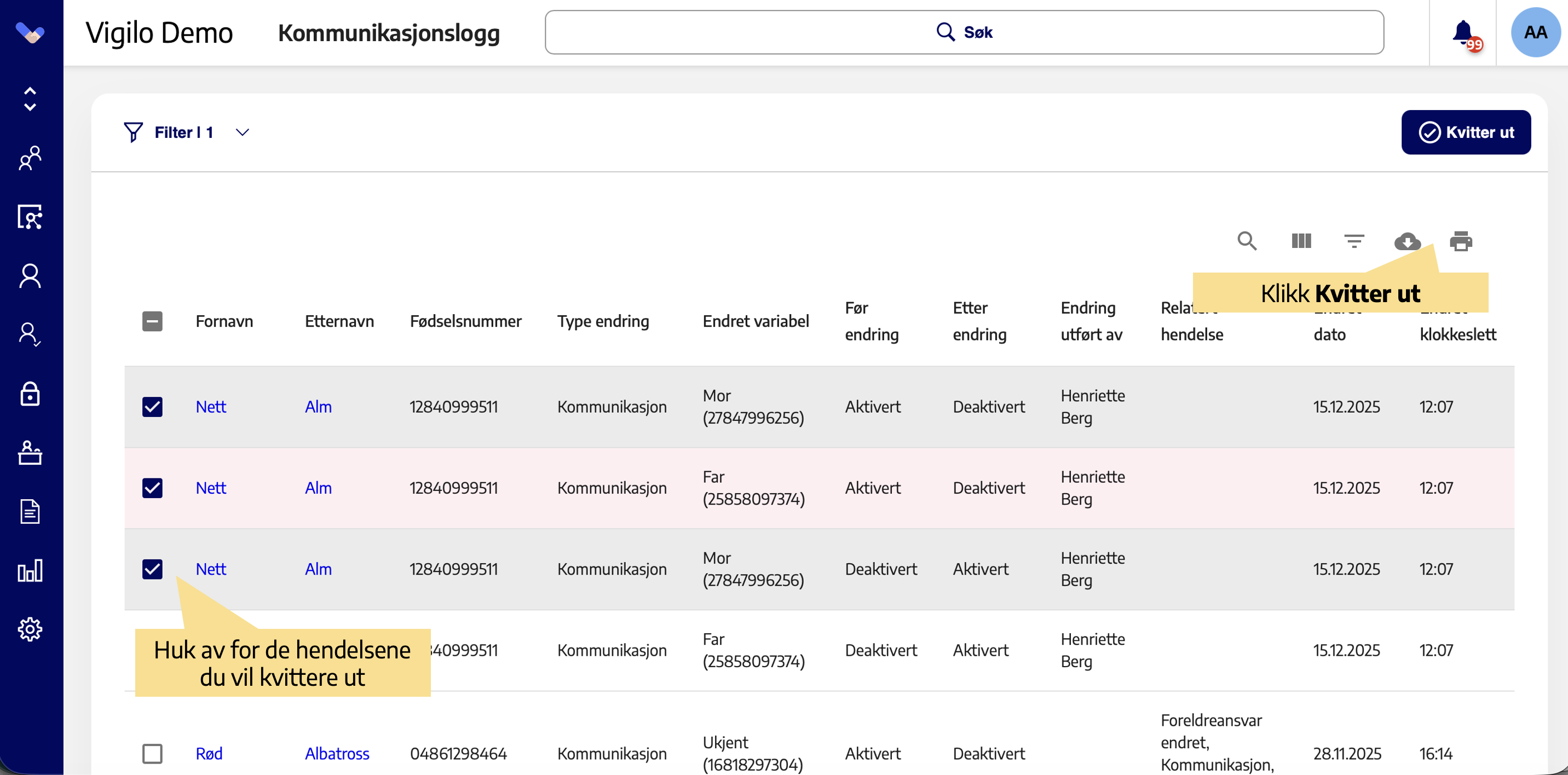Image resolution: width=1568 pixels, height=775 pixels.
Task: Toggle the select-all checkbox in table header
Action: point(152,321)
